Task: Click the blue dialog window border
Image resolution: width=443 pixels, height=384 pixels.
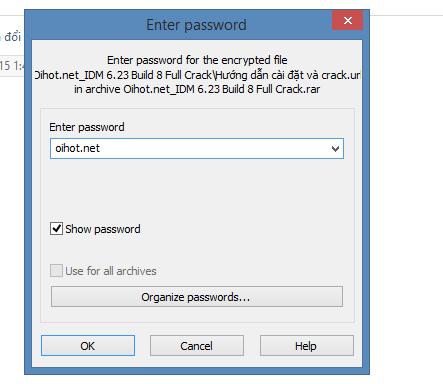Action: point(28,200)
